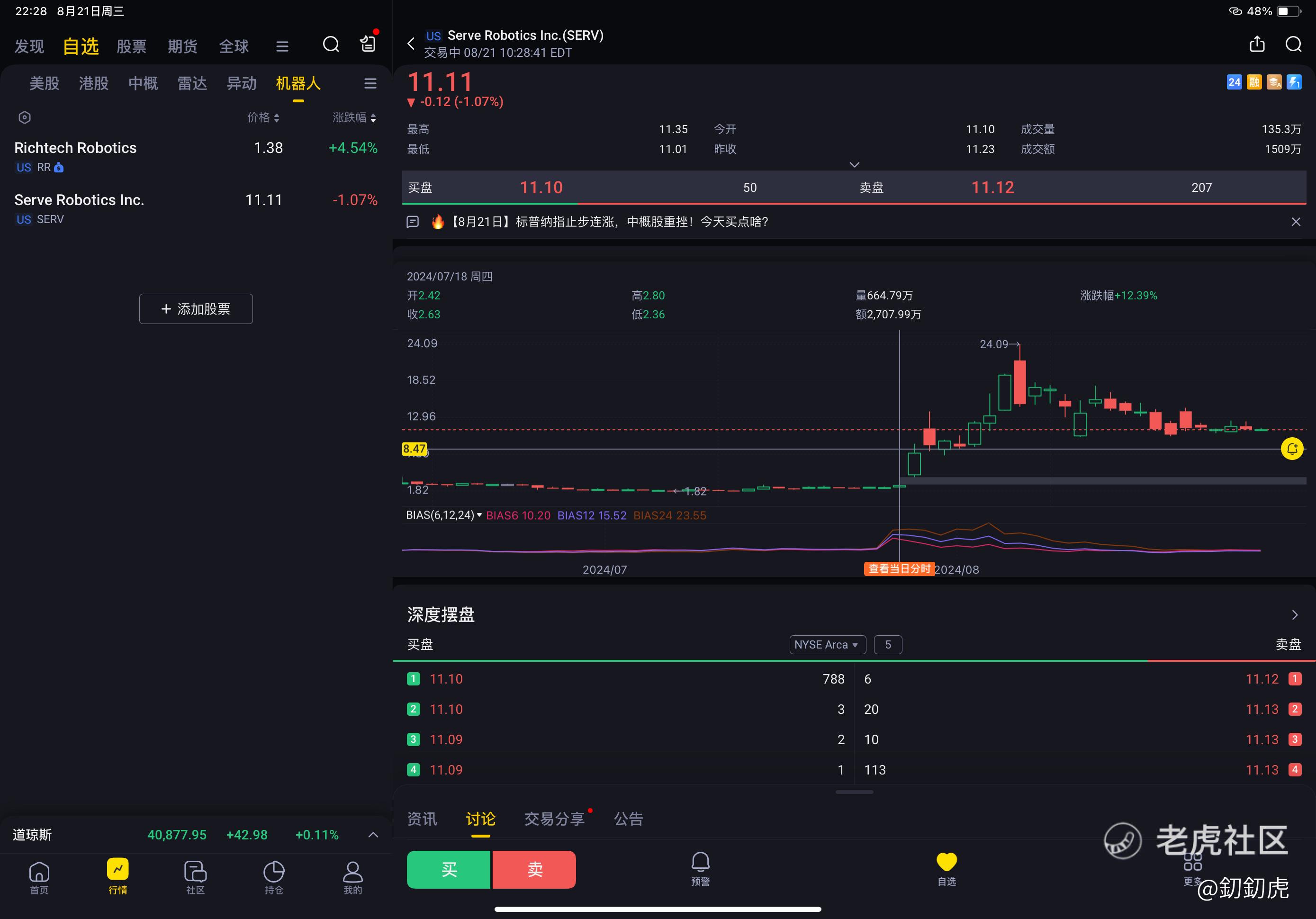Sort watchlist by 涨跌幅
The height and width of the screenshot is (919, 1316).
point(355,117)
